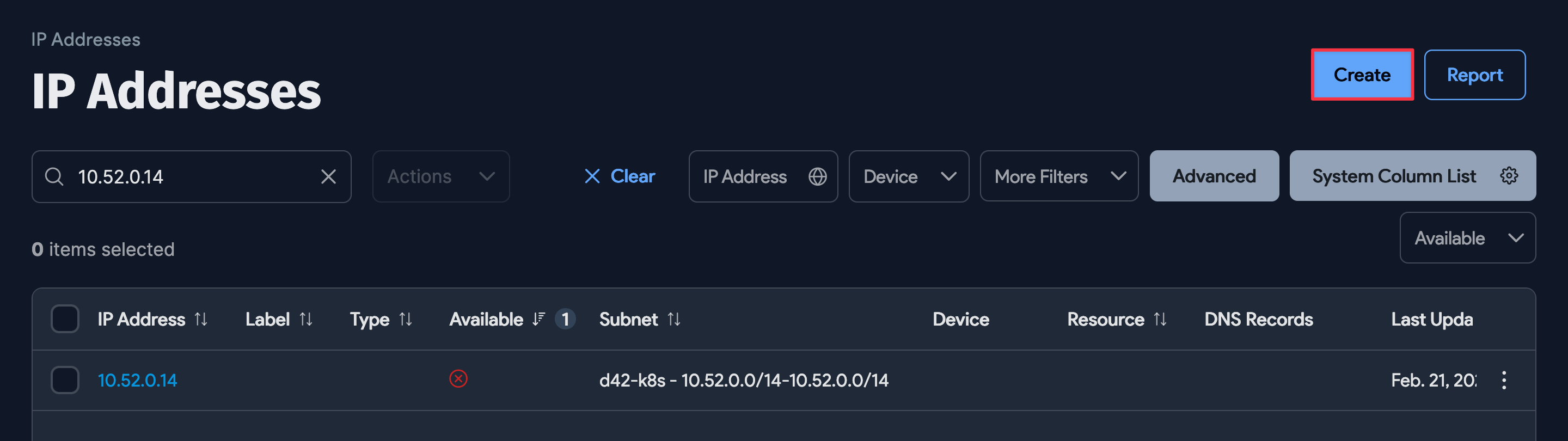Open the System Column List gear settings
Viewport: 1568px width, 441px height.
click(1509, 175)
